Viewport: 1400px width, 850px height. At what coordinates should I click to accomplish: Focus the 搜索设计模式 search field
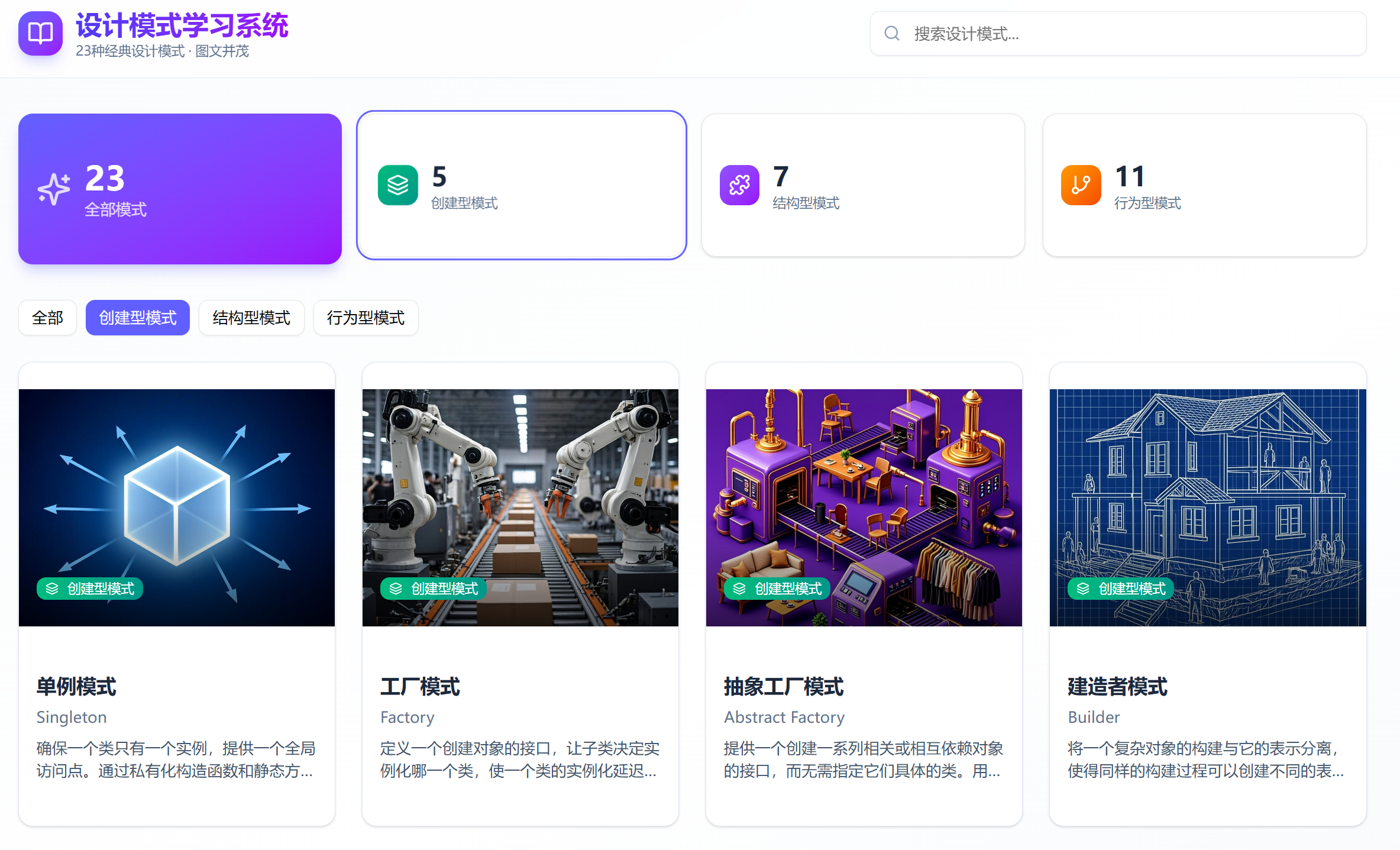[x=1118, y=34]
